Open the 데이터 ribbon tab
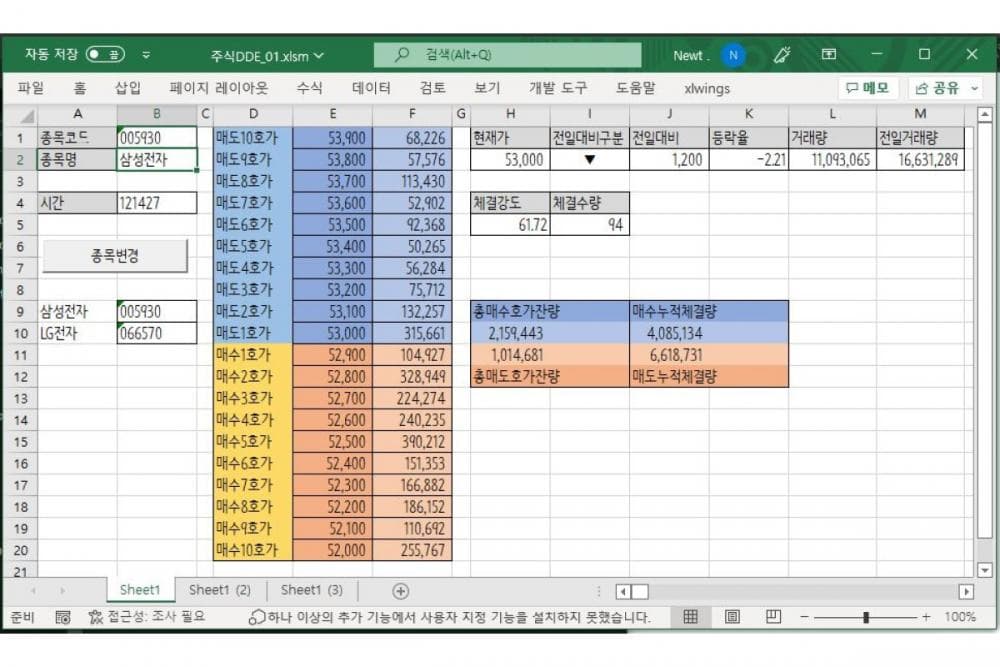The height and width of the screenshot is (667, 1000). click(371, 88)
